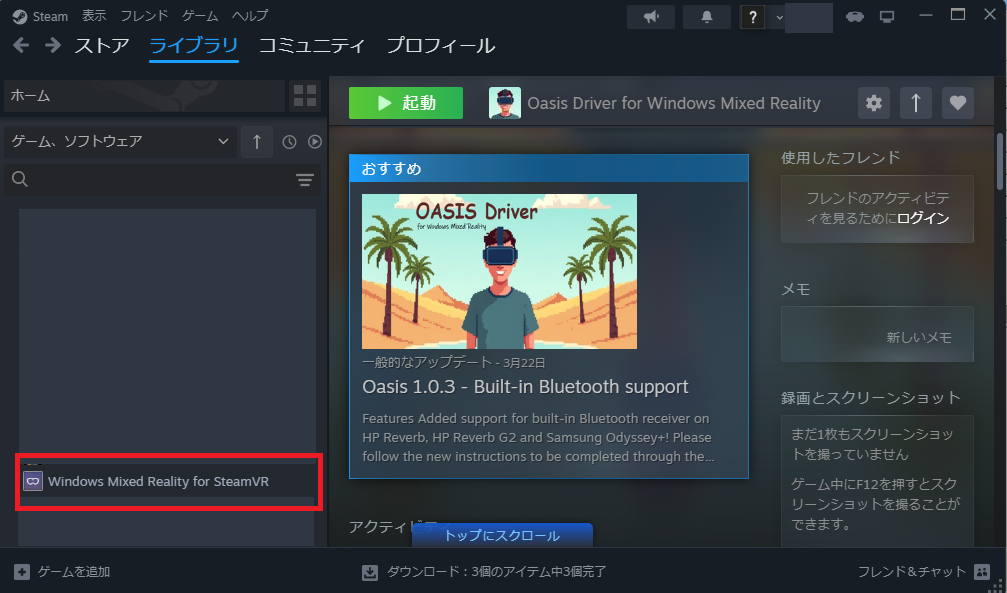The image size is (1007, 593).
Task: Toggle the recent activity clock filter
Action: (290, 142)
